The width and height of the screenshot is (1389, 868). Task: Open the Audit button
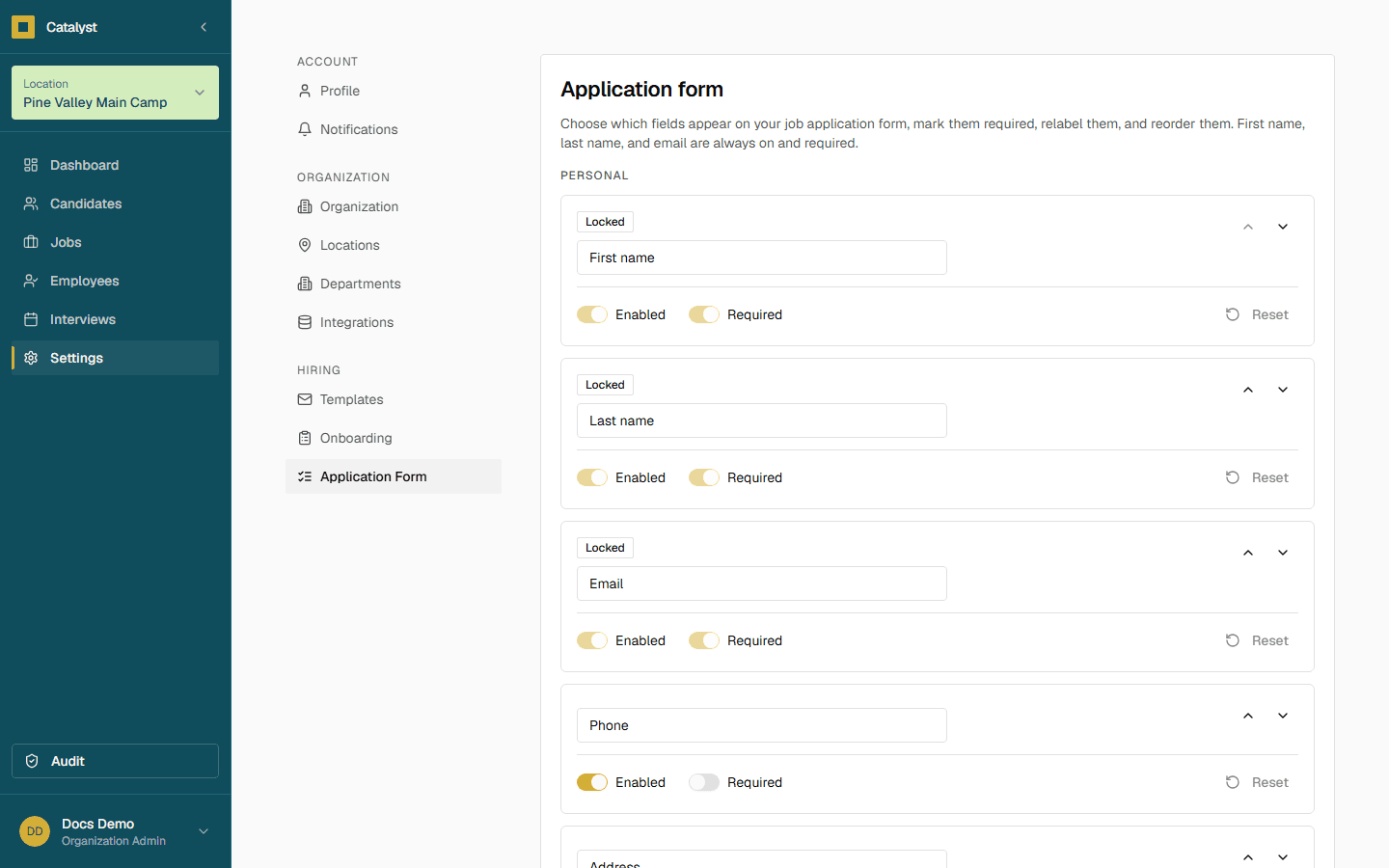coord(115,761)
